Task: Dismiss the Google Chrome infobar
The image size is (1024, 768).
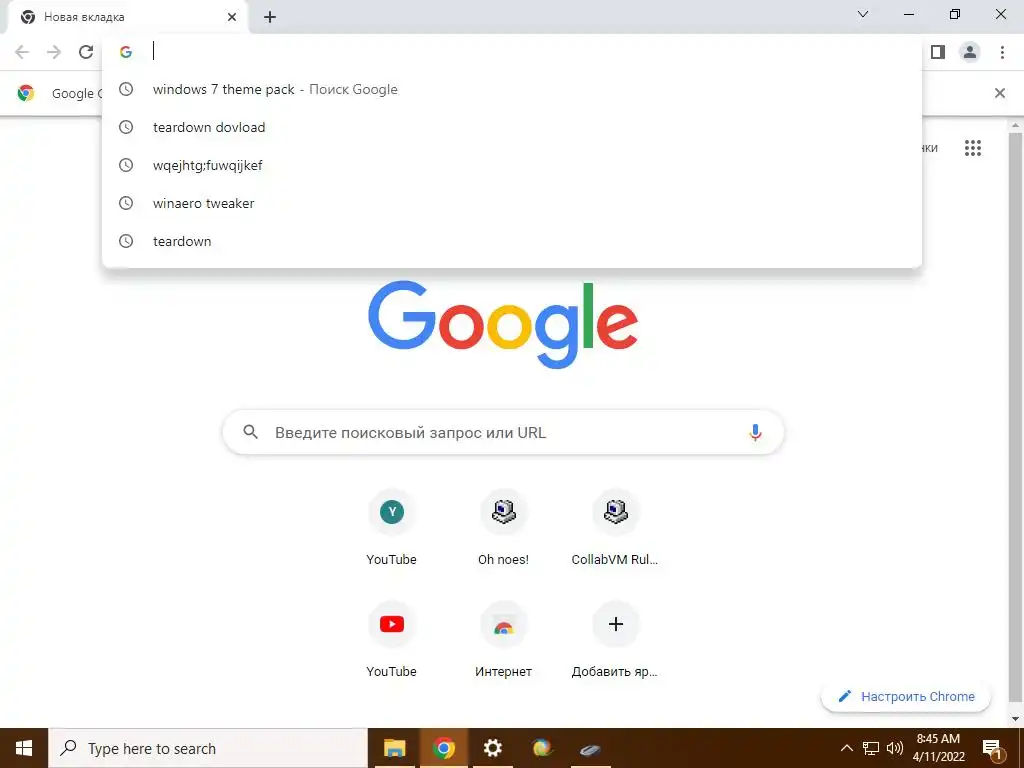Action: pyautogui.click(x=999, y=93)
